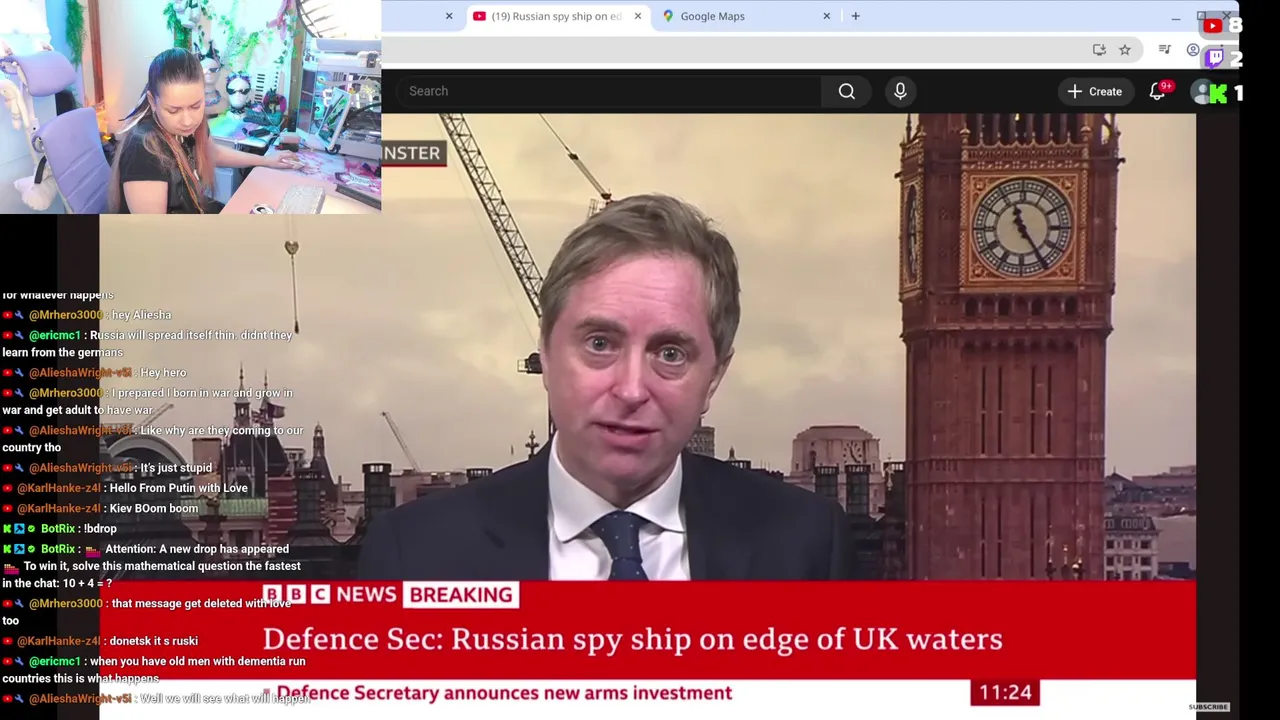
Task: Open the Create button menu
Action: click(1094, 91)
